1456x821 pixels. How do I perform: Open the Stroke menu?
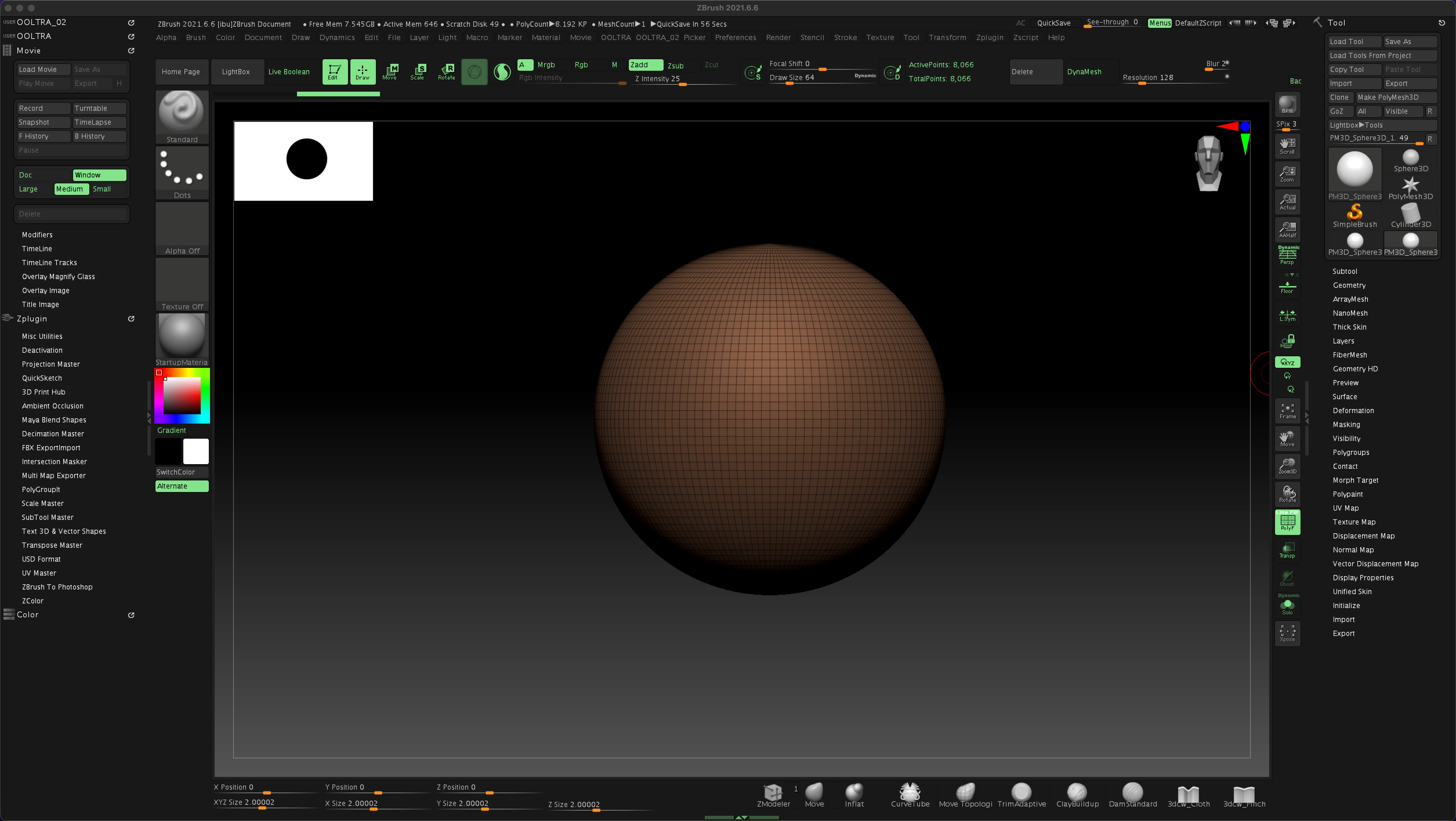tap(845, 37)
